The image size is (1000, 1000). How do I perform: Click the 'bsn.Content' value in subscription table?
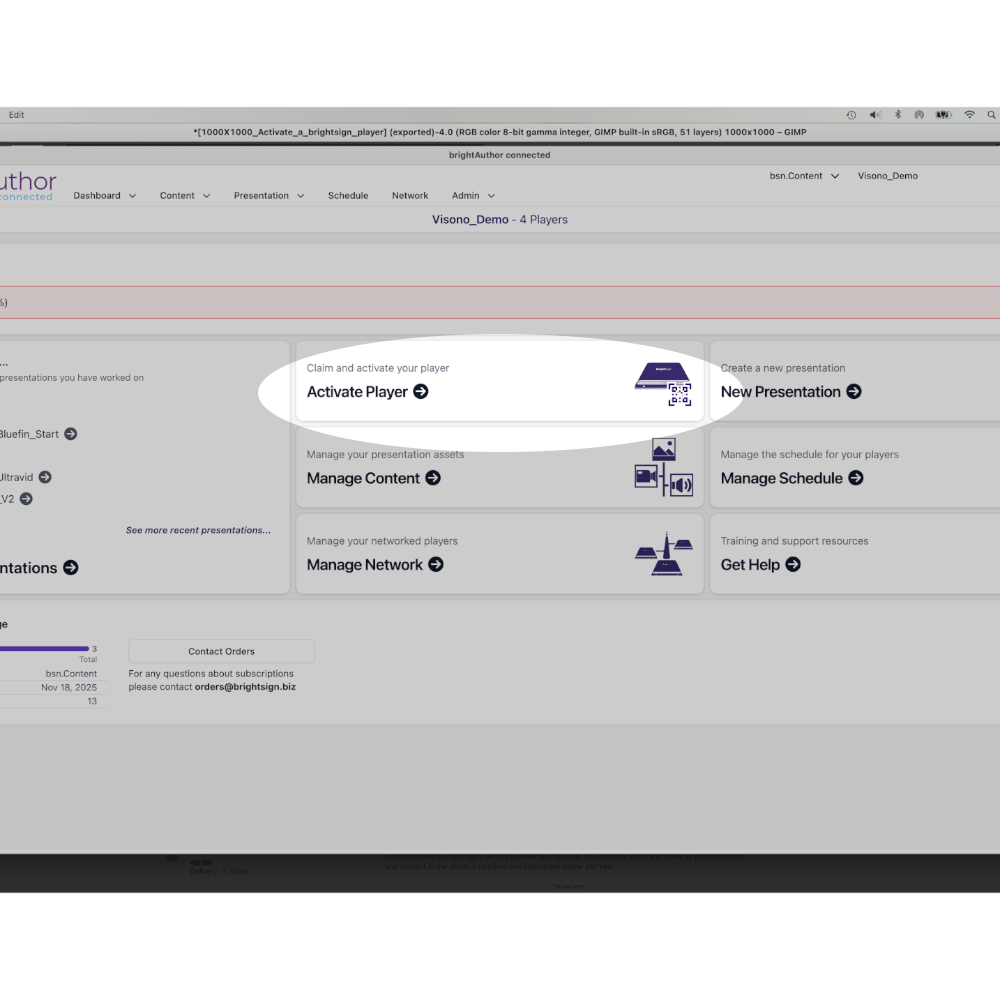coord(71,673)
